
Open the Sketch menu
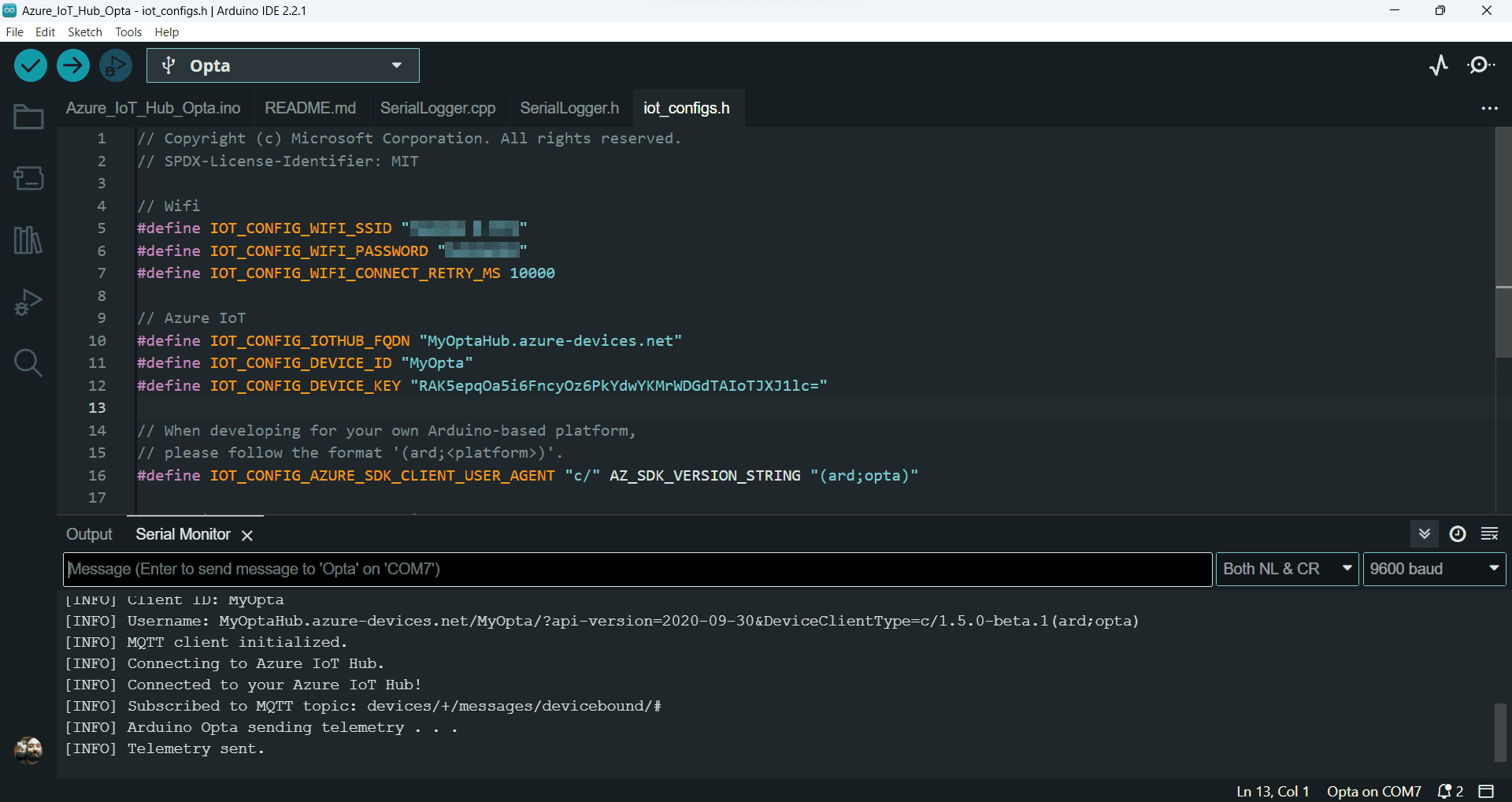point(84,32)
